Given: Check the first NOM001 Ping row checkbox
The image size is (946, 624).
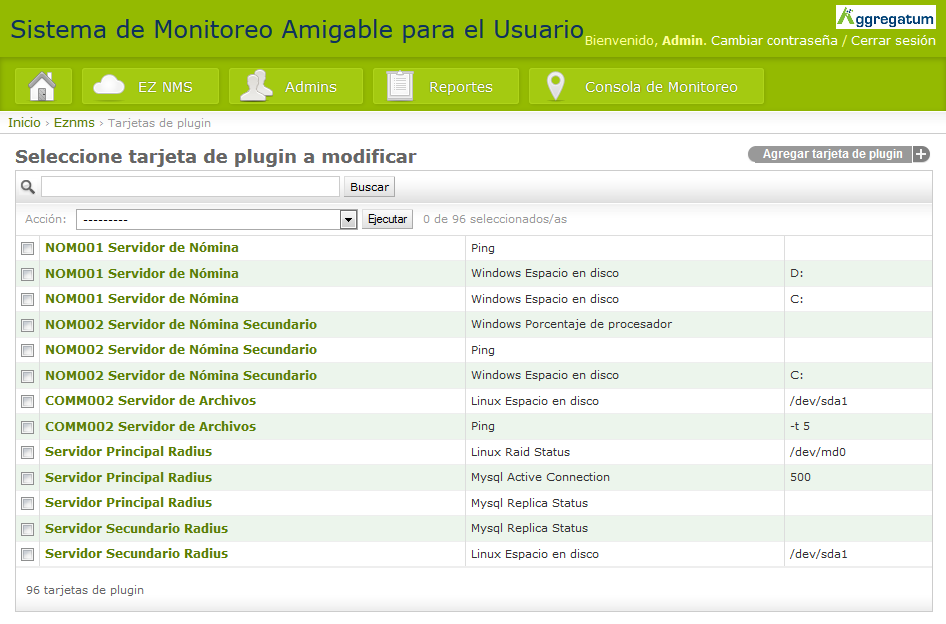Looking at the screenshot, I should pos(28,248).
